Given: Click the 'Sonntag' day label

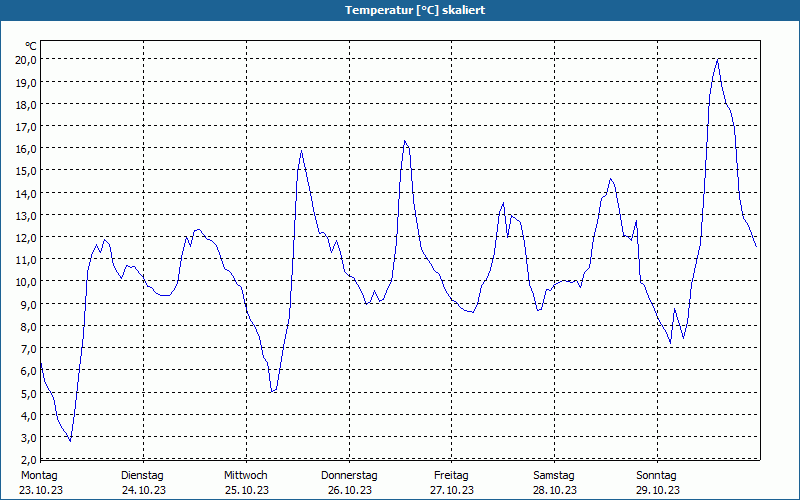Looking at the screenshot, I should 656,476.
